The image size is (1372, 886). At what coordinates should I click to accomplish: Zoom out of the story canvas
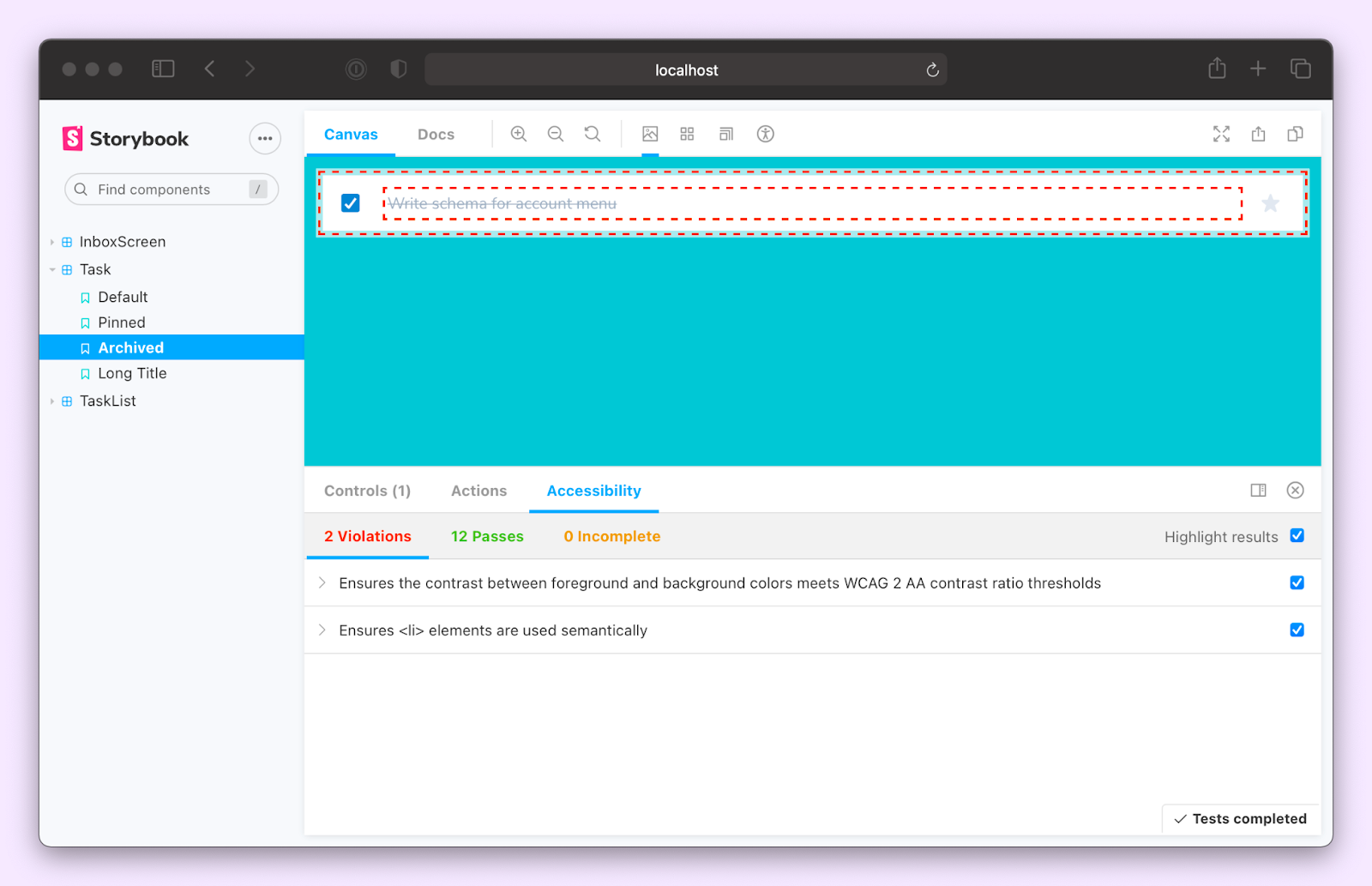click(556, 134)
